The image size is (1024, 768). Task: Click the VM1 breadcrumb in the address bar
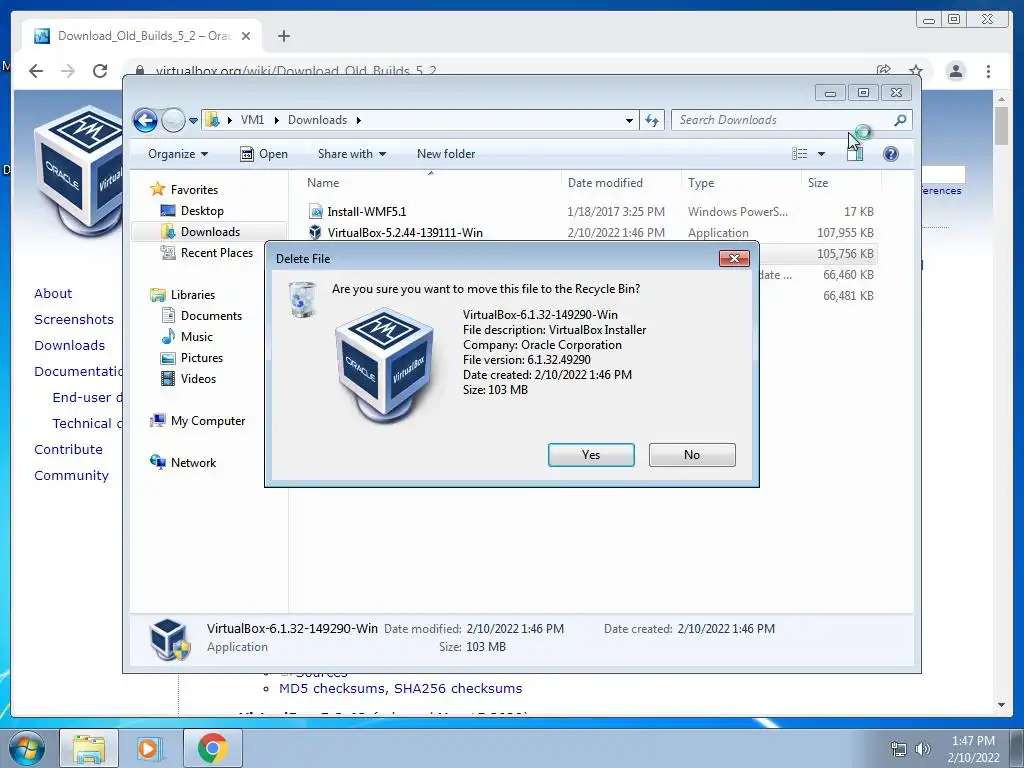pos(252,120)
